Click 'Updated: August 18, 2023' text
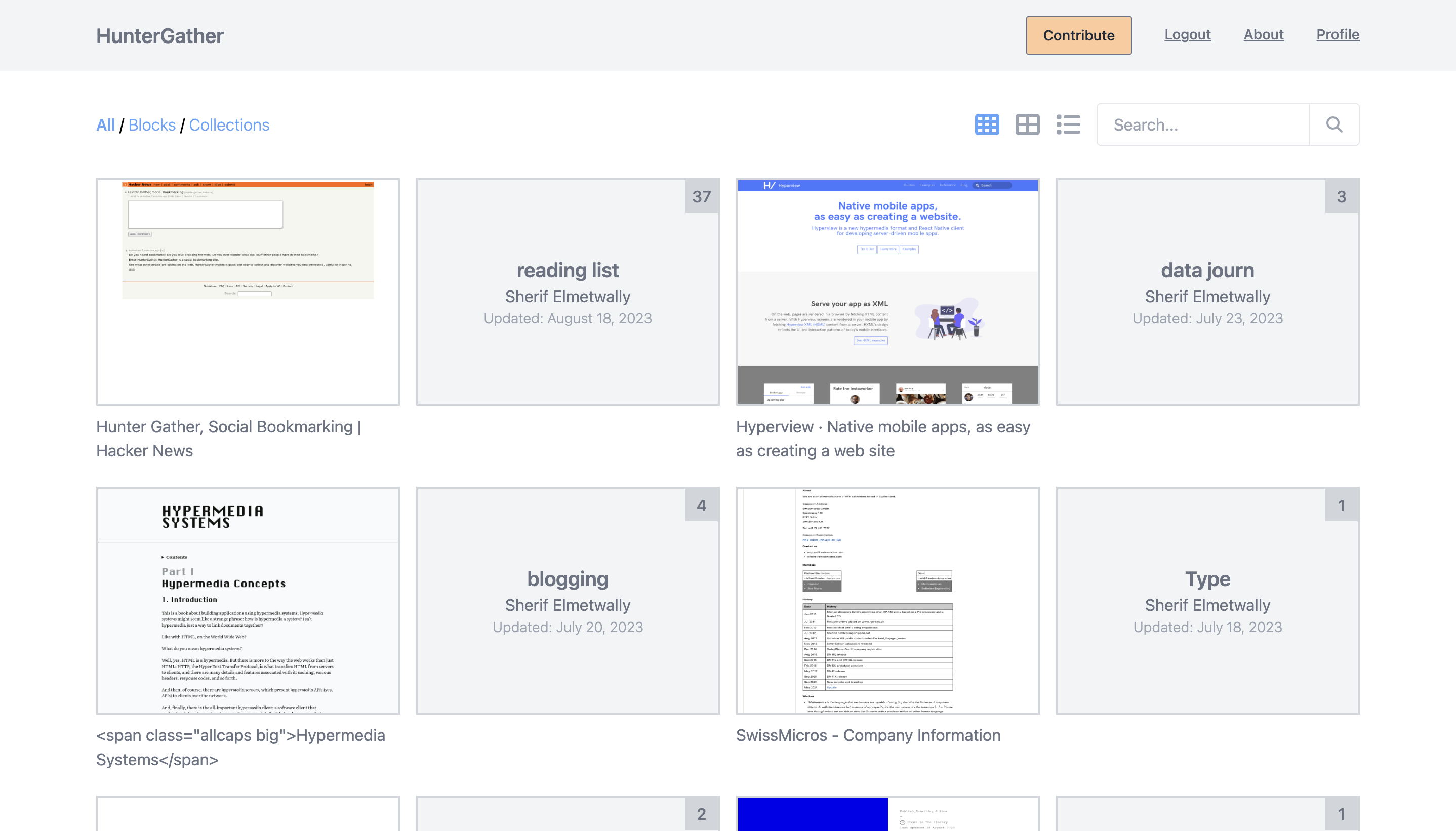 [568, 318]
